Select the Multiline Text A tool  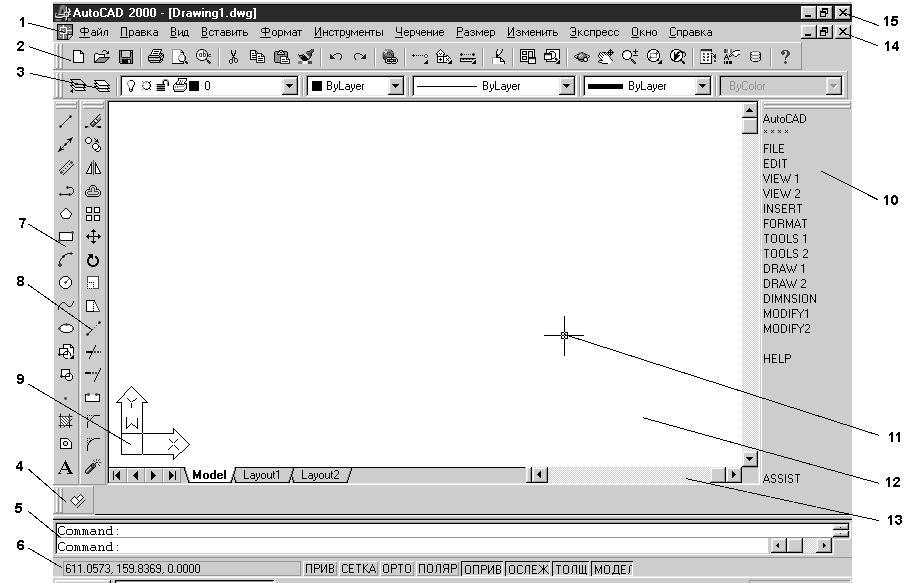click(x=65, y=467)
